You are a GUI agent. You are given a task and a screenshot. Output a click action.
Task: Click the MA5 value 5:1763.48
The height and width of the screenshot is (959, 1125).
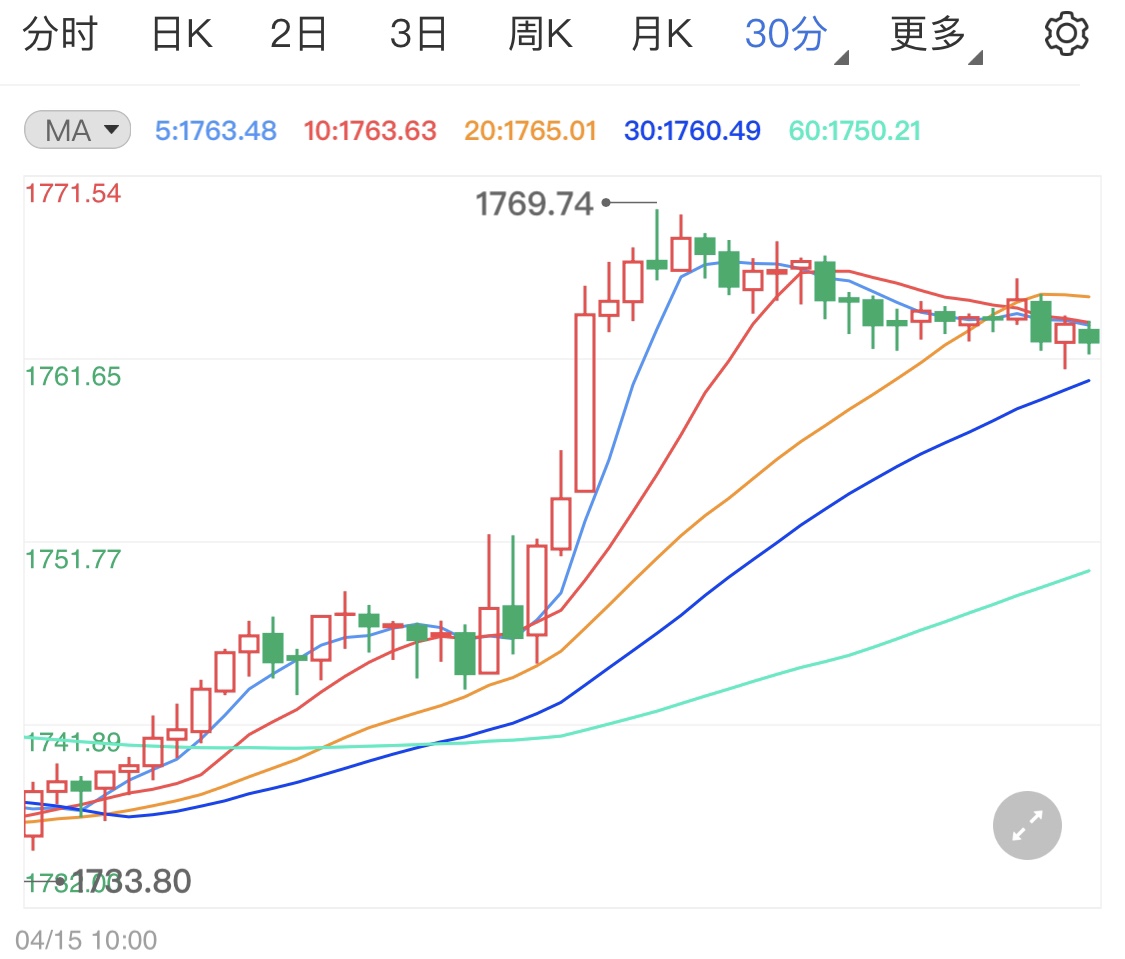(216, 131)
